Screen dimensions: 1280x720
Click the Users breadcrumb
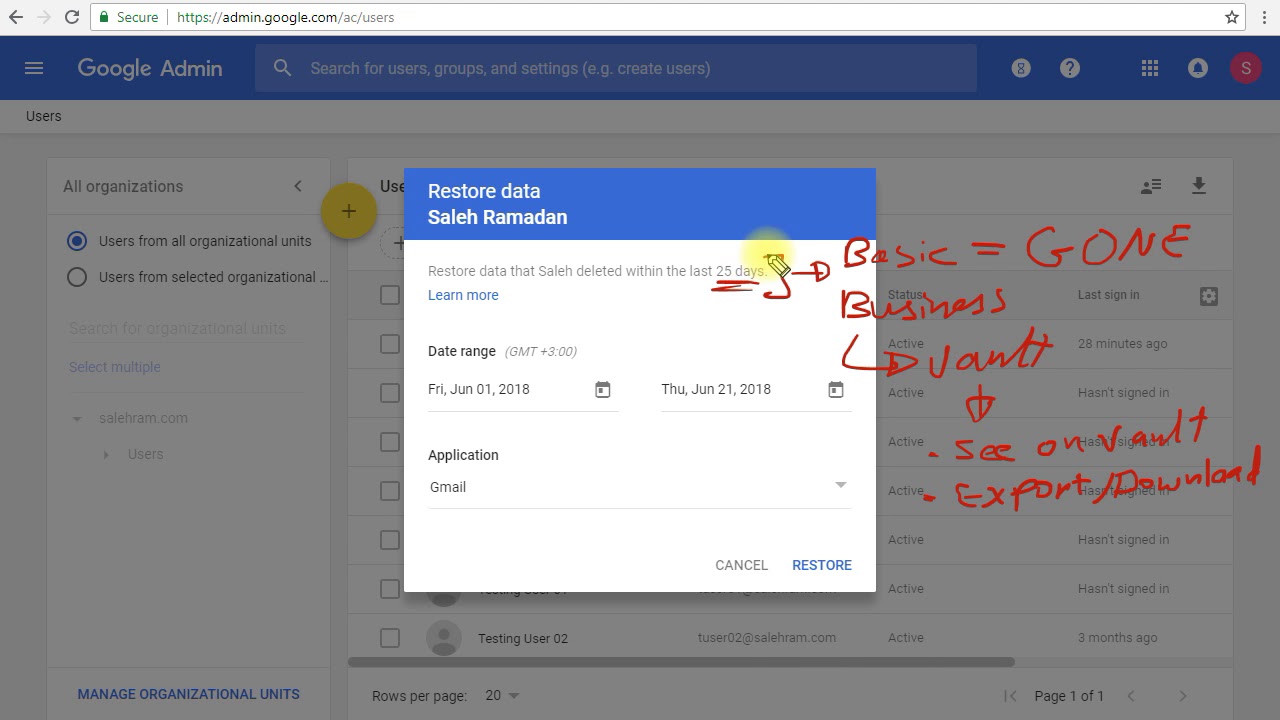point(44,116)
